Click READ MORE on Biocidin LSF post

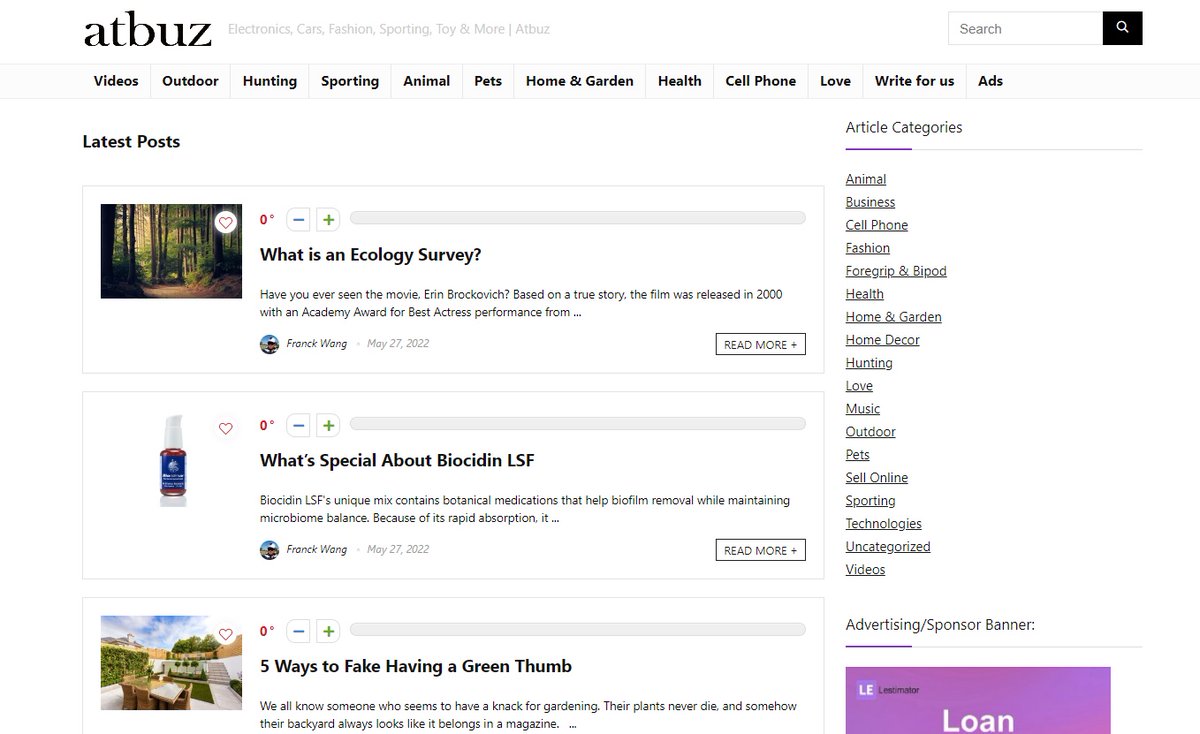click(761, 550)
